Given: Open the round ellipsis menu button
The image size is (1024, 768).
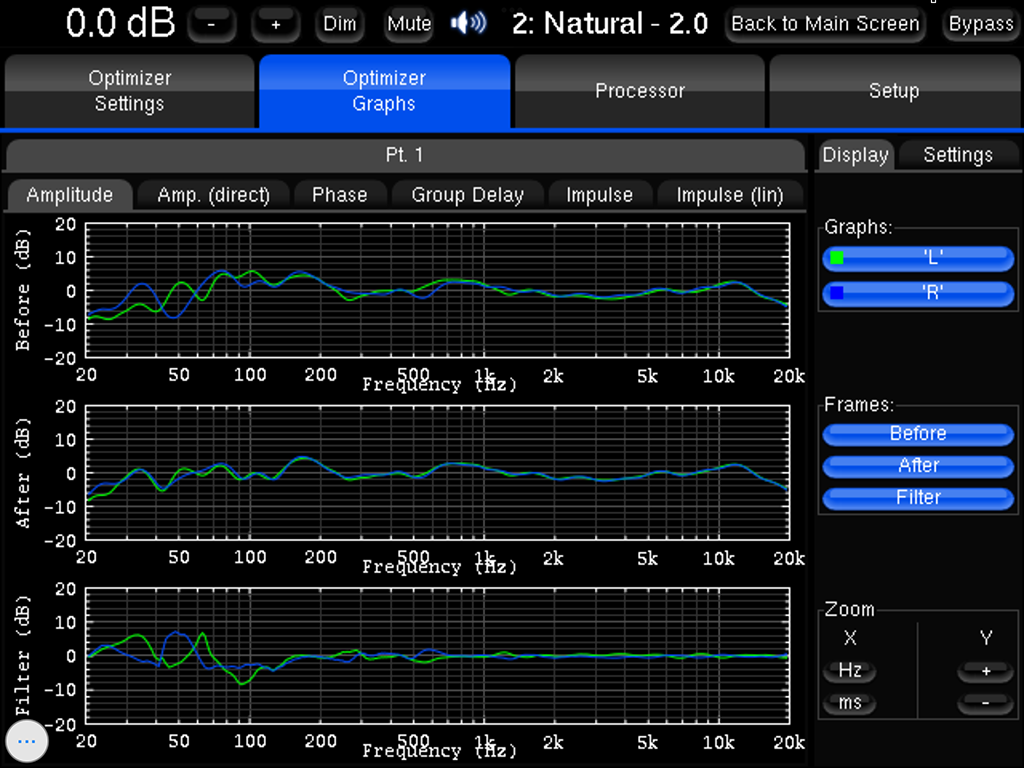Looking at the screenshot, I should coord(27,741).
